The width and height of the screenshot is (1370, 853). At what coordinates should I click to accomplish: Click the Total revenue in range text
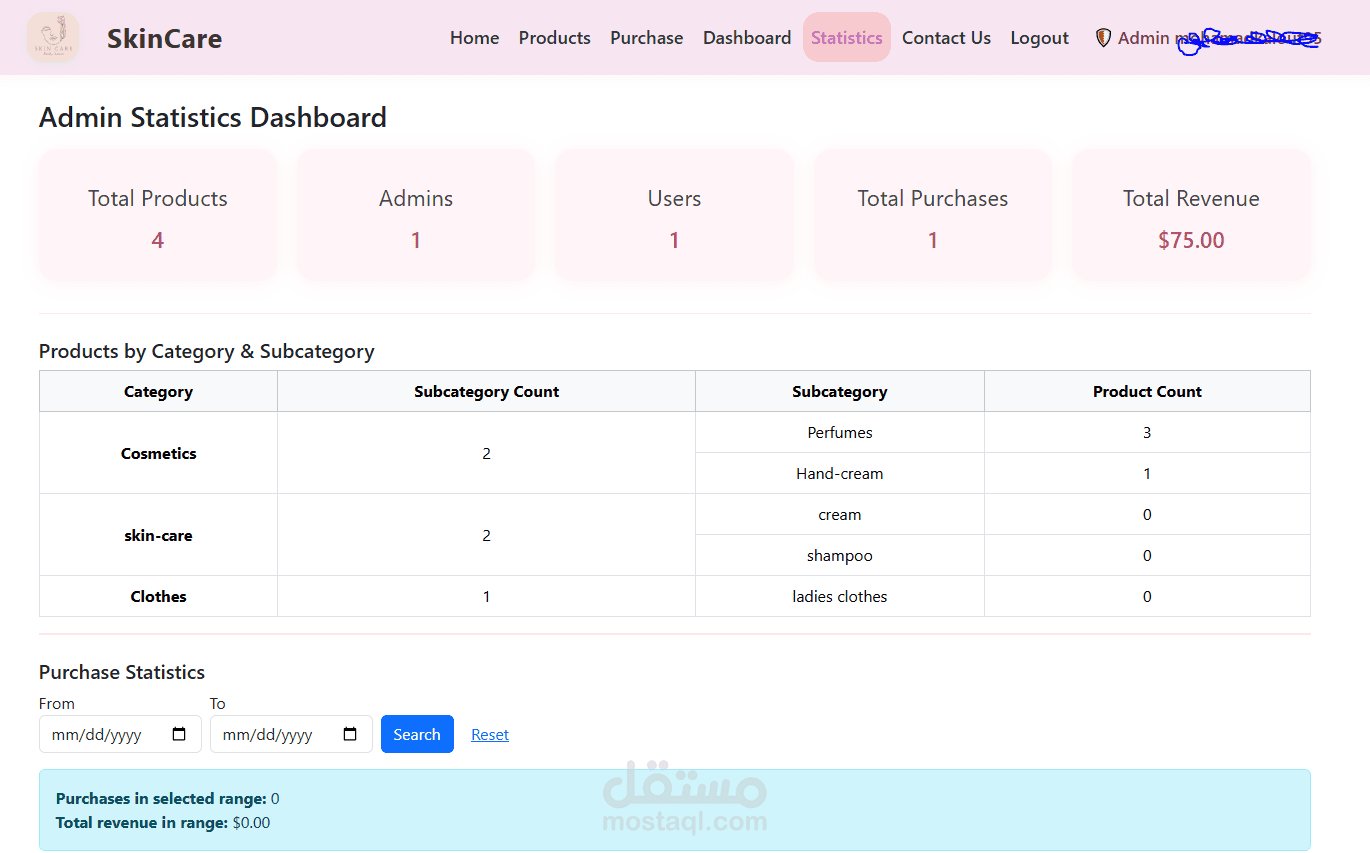[163, 822]
